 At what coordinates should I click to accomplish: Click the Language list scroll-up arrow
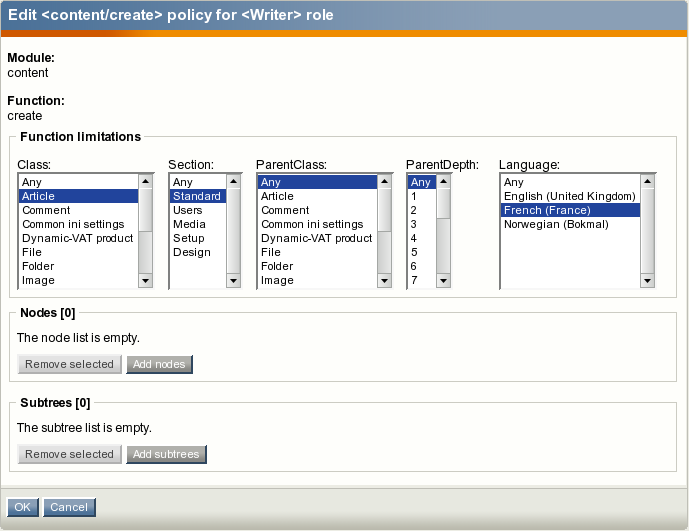pos(647,181)
